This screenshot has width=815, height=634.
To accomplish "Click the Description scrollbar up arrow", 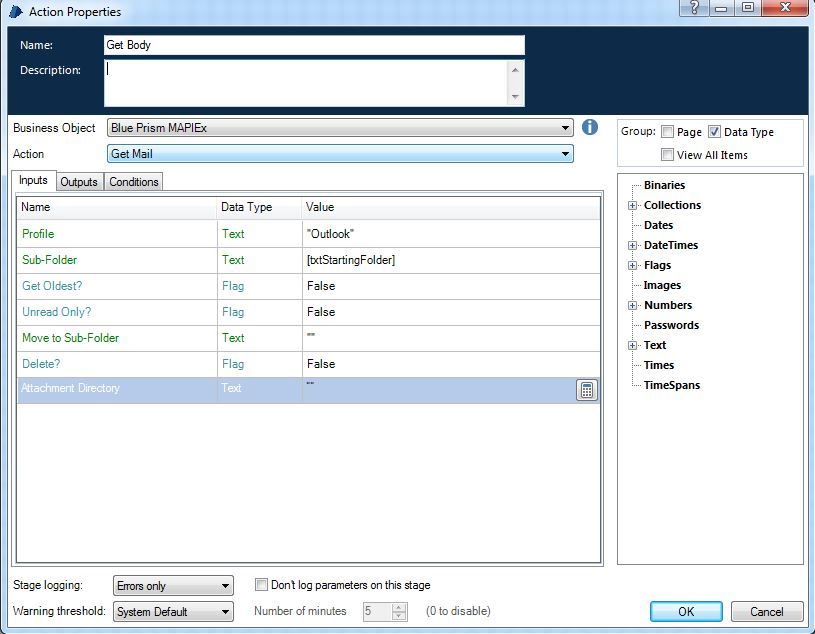I will click(515, 69).
